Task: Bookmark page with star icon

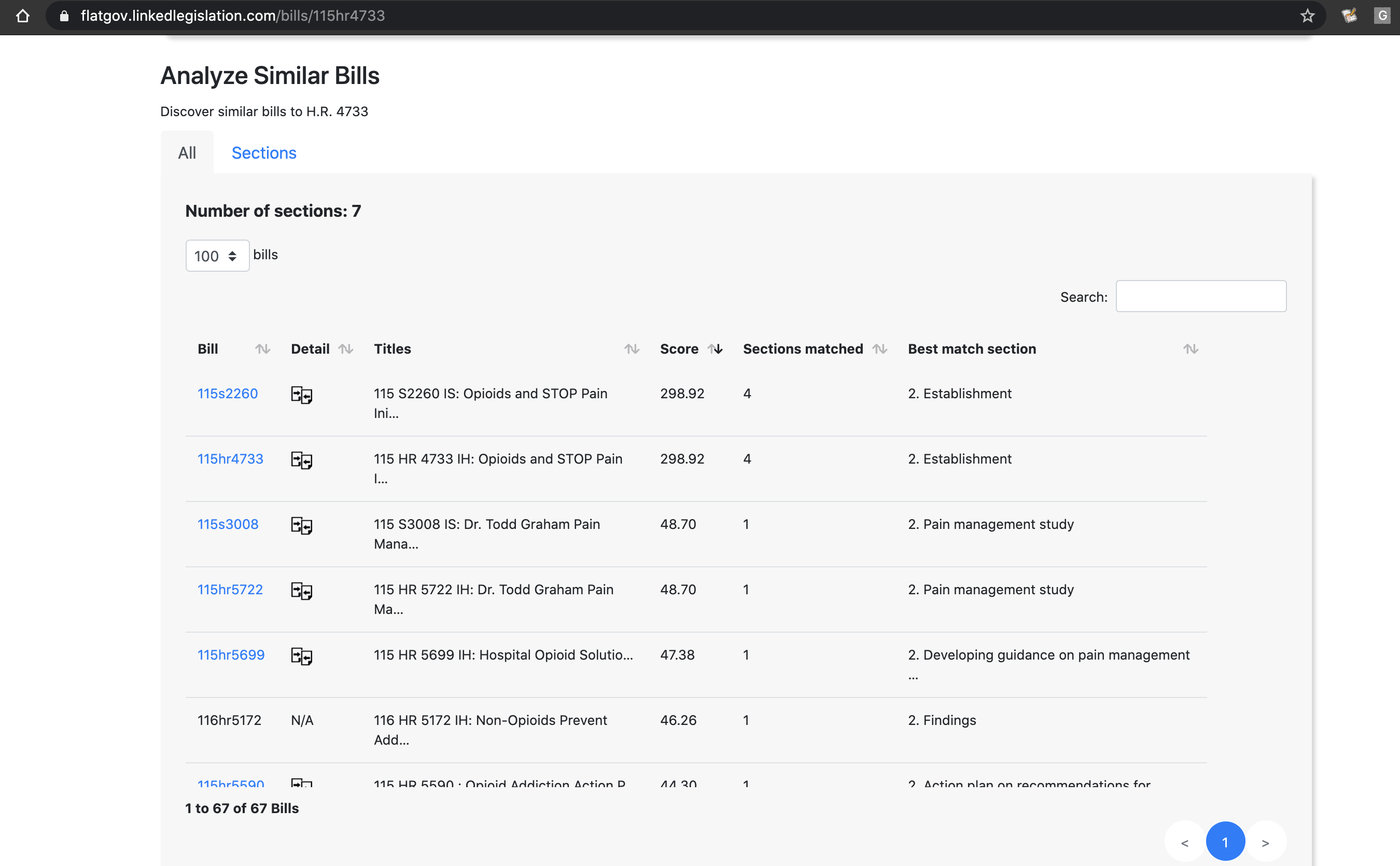Action: pyautogui.click(x=1307, y=16)
